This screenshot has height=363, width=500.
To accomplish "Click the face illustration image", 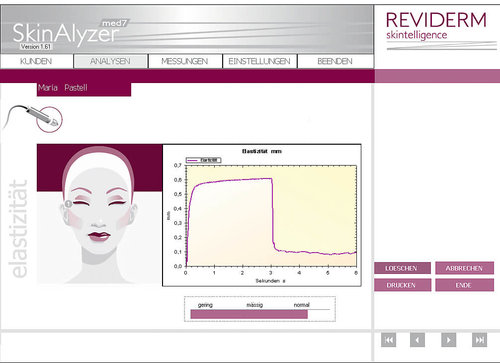I will (99, 214).
